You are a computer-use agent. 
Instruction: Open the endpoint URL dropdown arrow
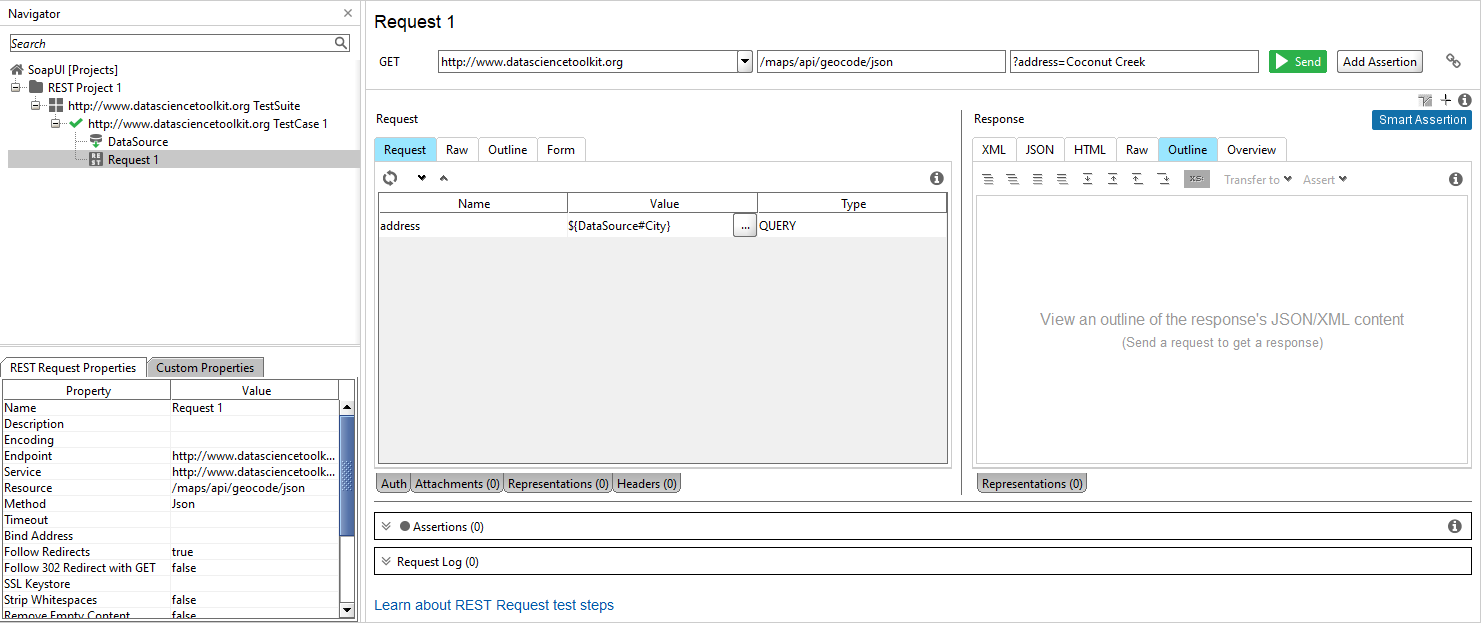click(x=744, y=62)
